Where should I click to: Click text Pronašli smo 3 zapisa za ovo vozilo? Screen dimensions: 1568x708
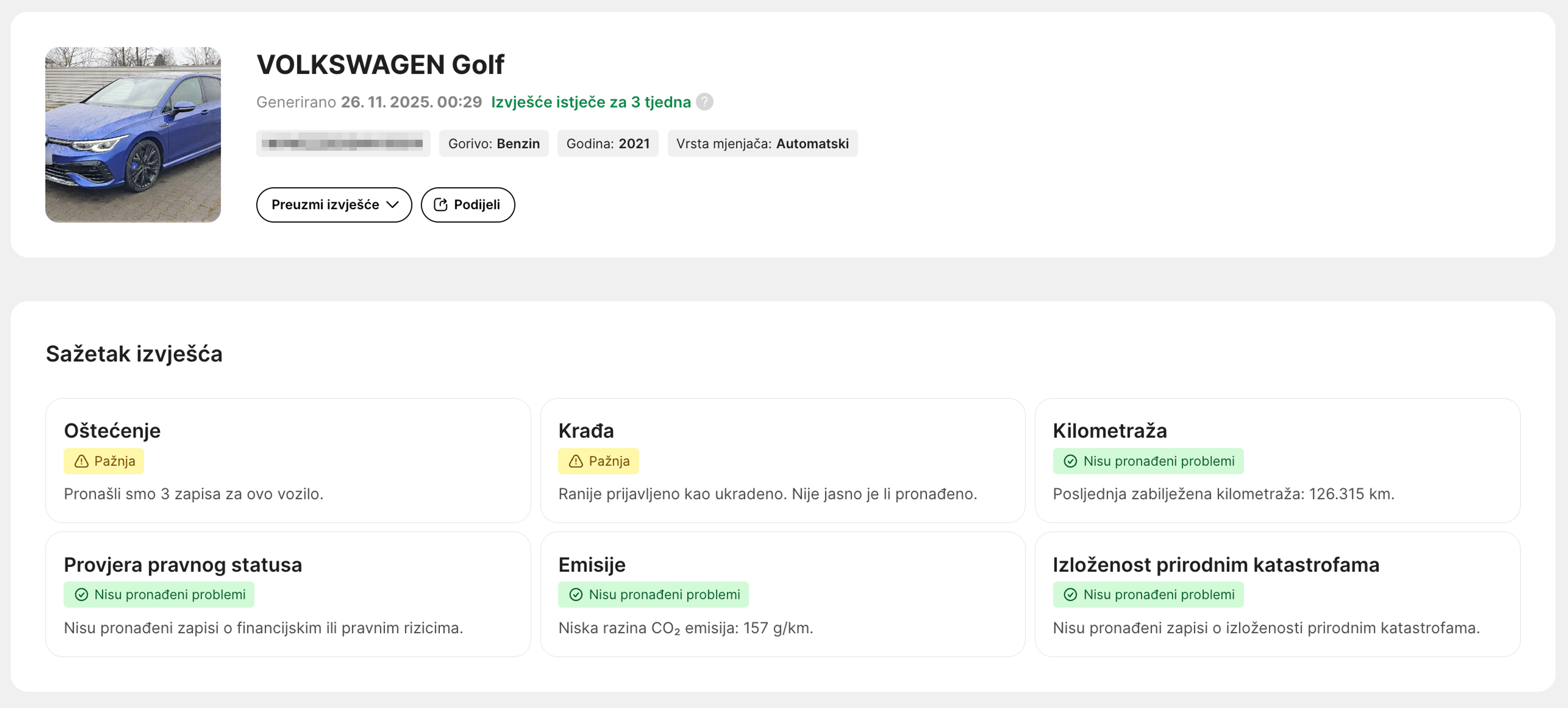(x=194, y=493)
